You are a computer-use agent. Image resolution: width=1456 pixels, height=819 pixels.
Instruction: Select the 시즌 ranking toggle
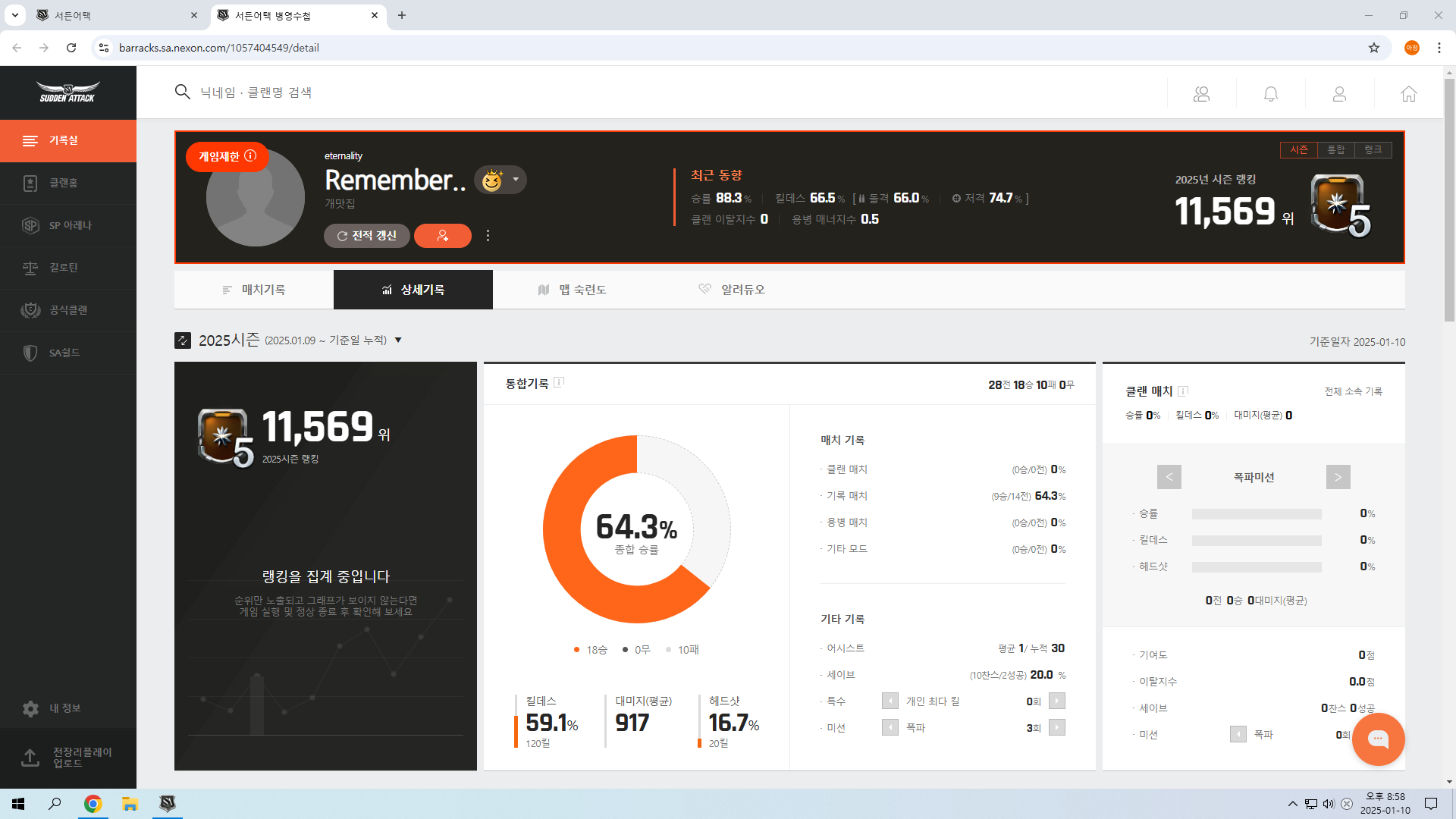(x=1299, y=149)
